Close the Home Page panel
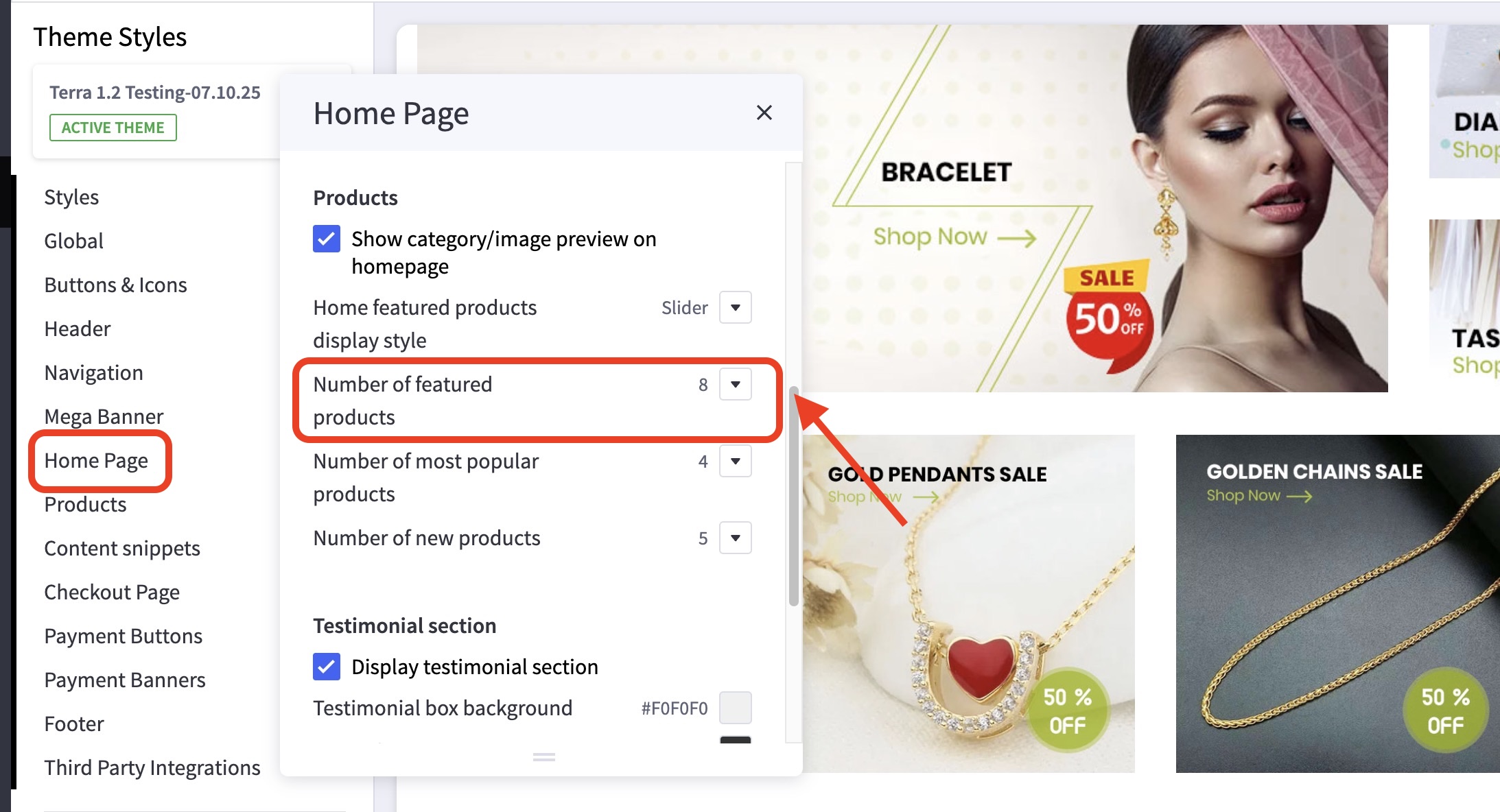This screenshot has height=812, width=1500. [764, 113]
